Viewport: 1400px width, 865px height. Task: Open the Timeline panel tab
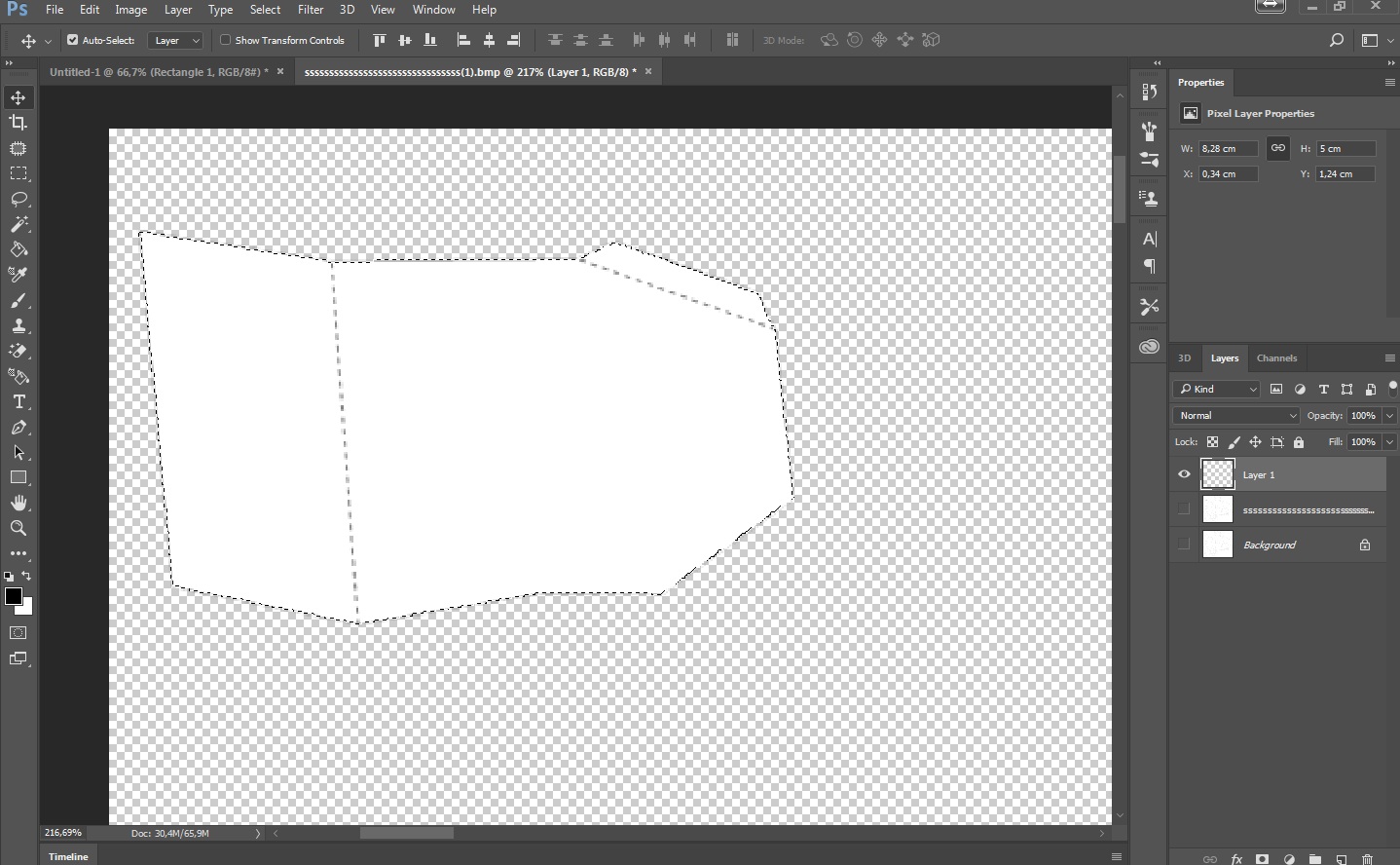(68, 856)
